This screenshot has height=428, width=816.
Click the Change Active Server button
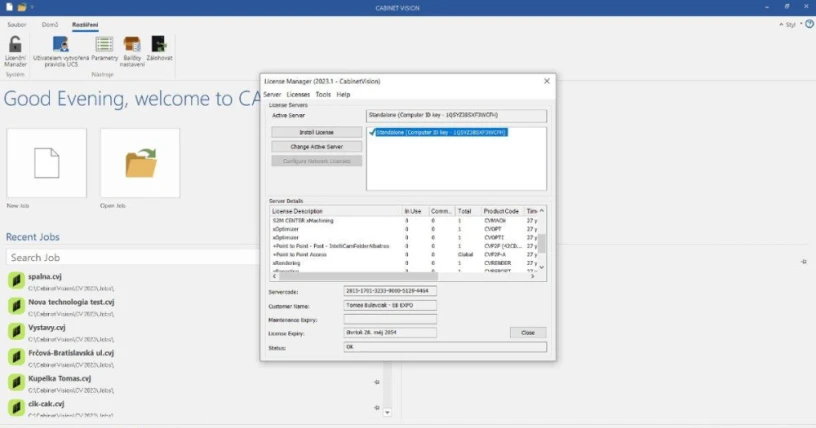316,147
